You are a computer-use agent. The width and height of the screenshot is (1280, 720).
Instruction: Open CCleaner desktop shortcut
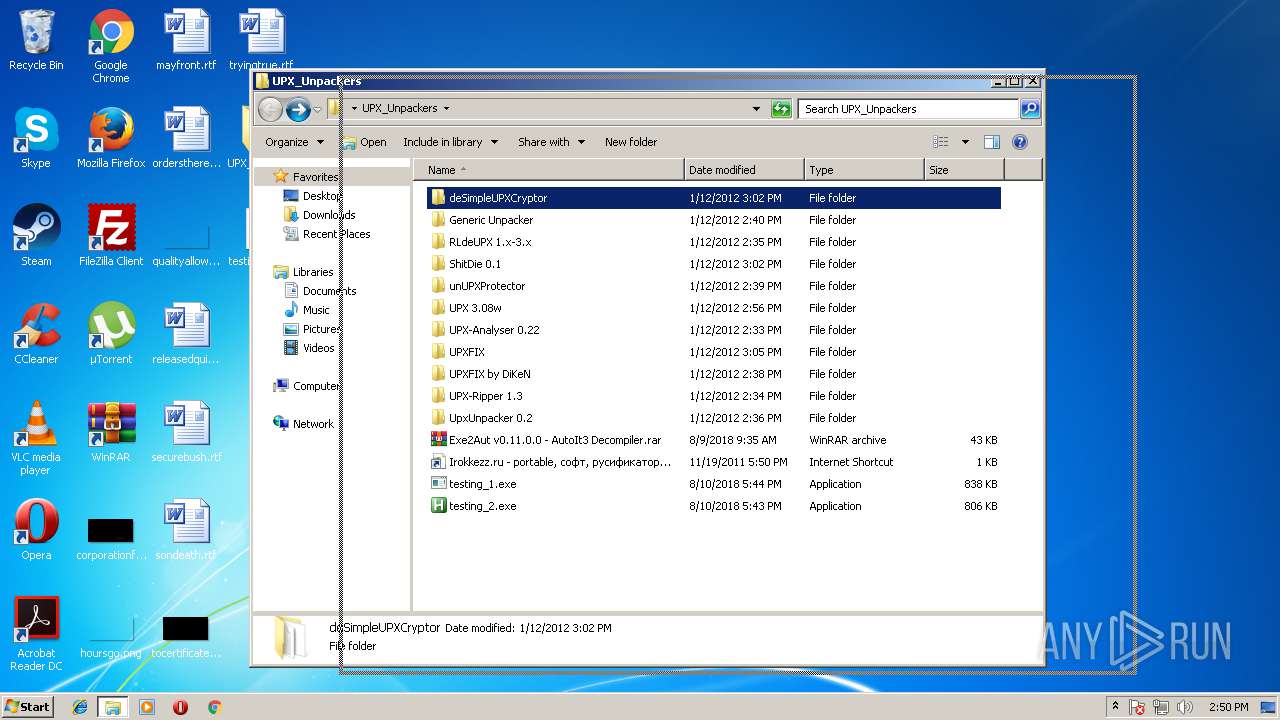[x=36, y=334]
